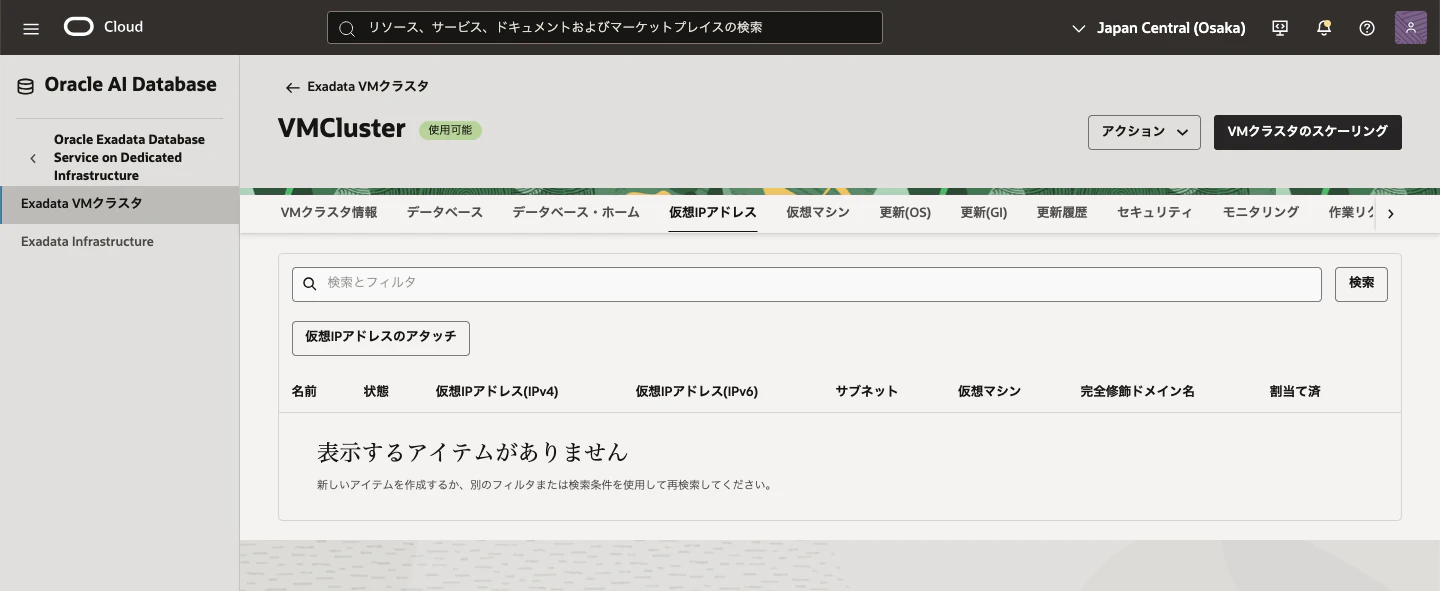Image resolution: width=1440 pixels, height=591 pixels.
Task: Switch to 更新(OS) tab
Action: coord(905,212)
